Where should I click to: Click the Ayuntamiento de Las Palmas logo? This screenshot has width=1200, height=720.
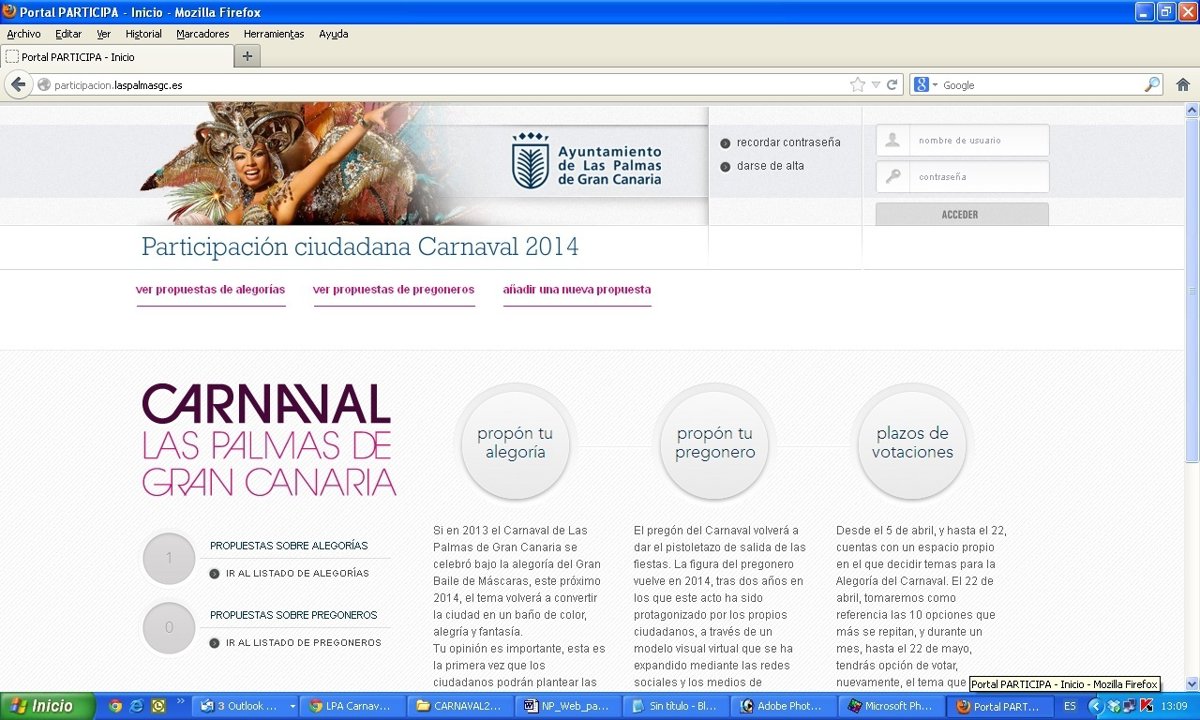click(586, 160)
